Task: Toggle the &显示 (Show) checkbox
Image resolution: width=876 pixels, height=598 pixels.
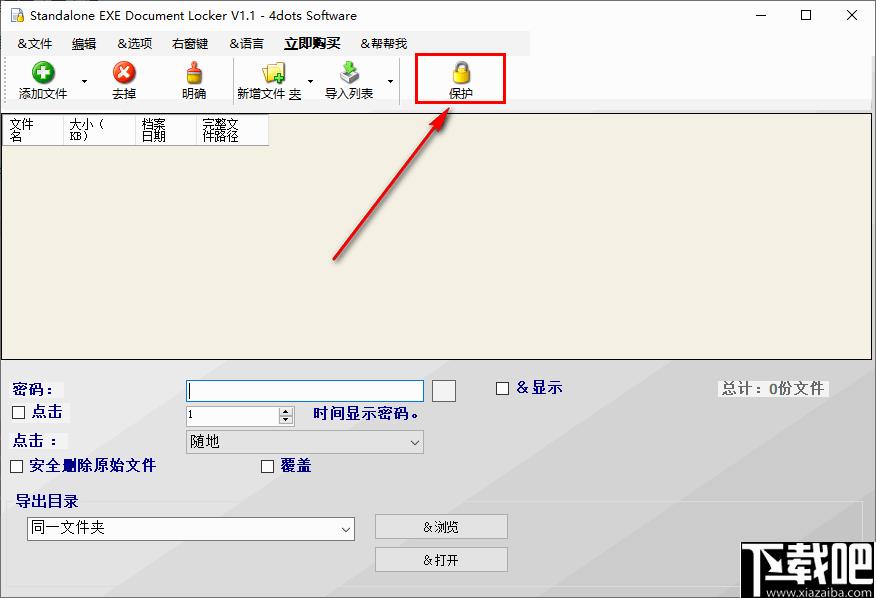Action: (503, 389)
